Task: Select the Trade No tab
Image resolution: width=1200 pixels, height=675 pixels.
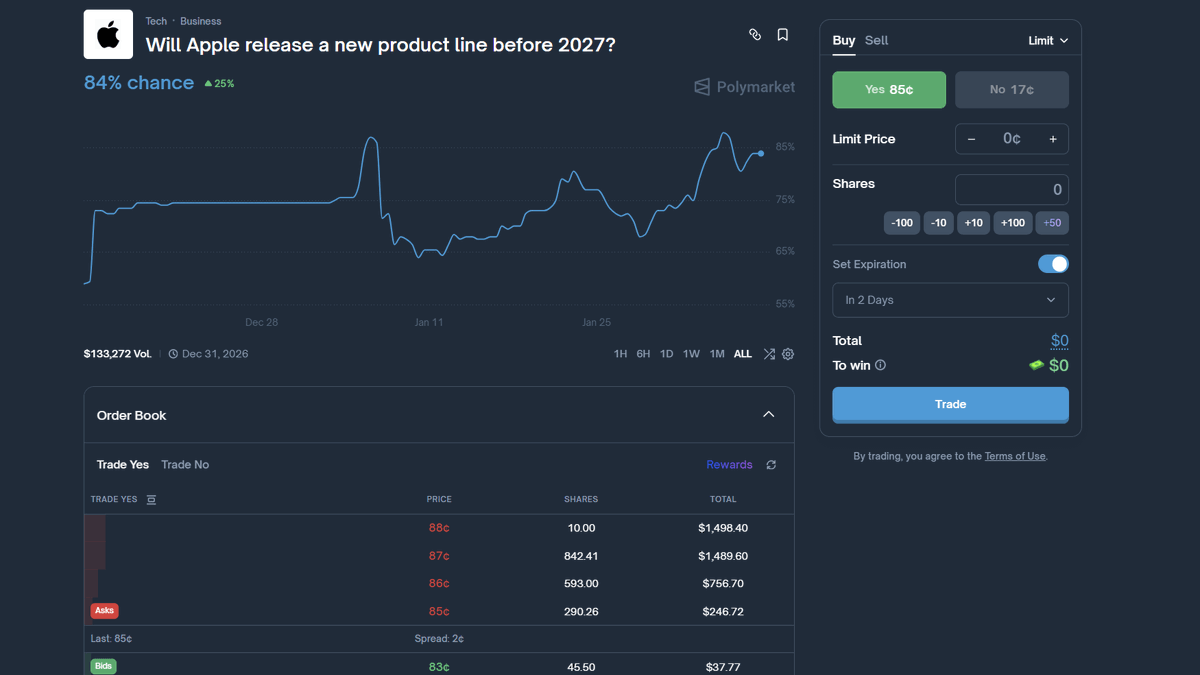Action: (185, 465)
